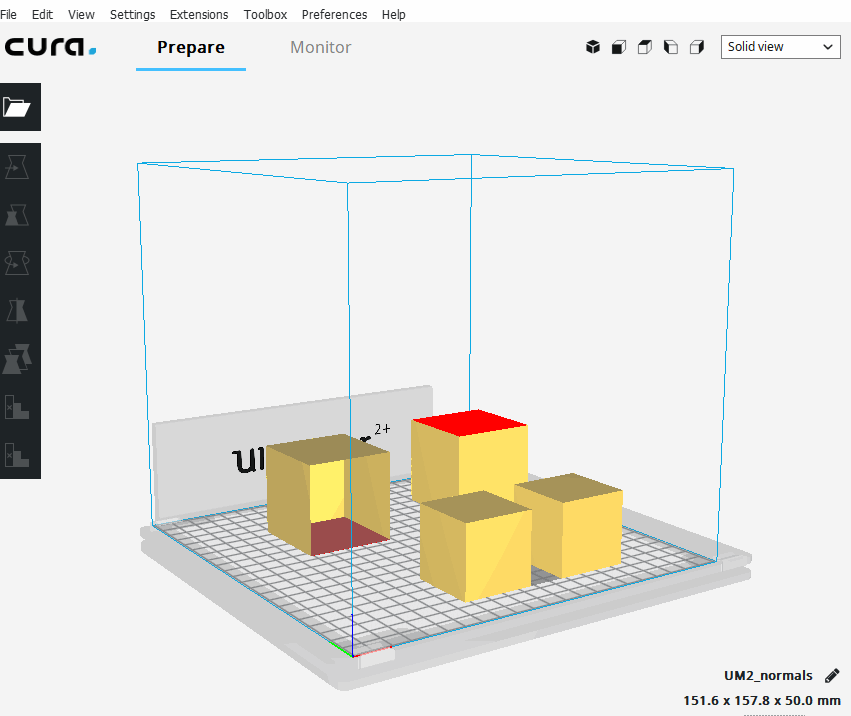
Task: Click the UM2_normals job name
Action: 767,675
